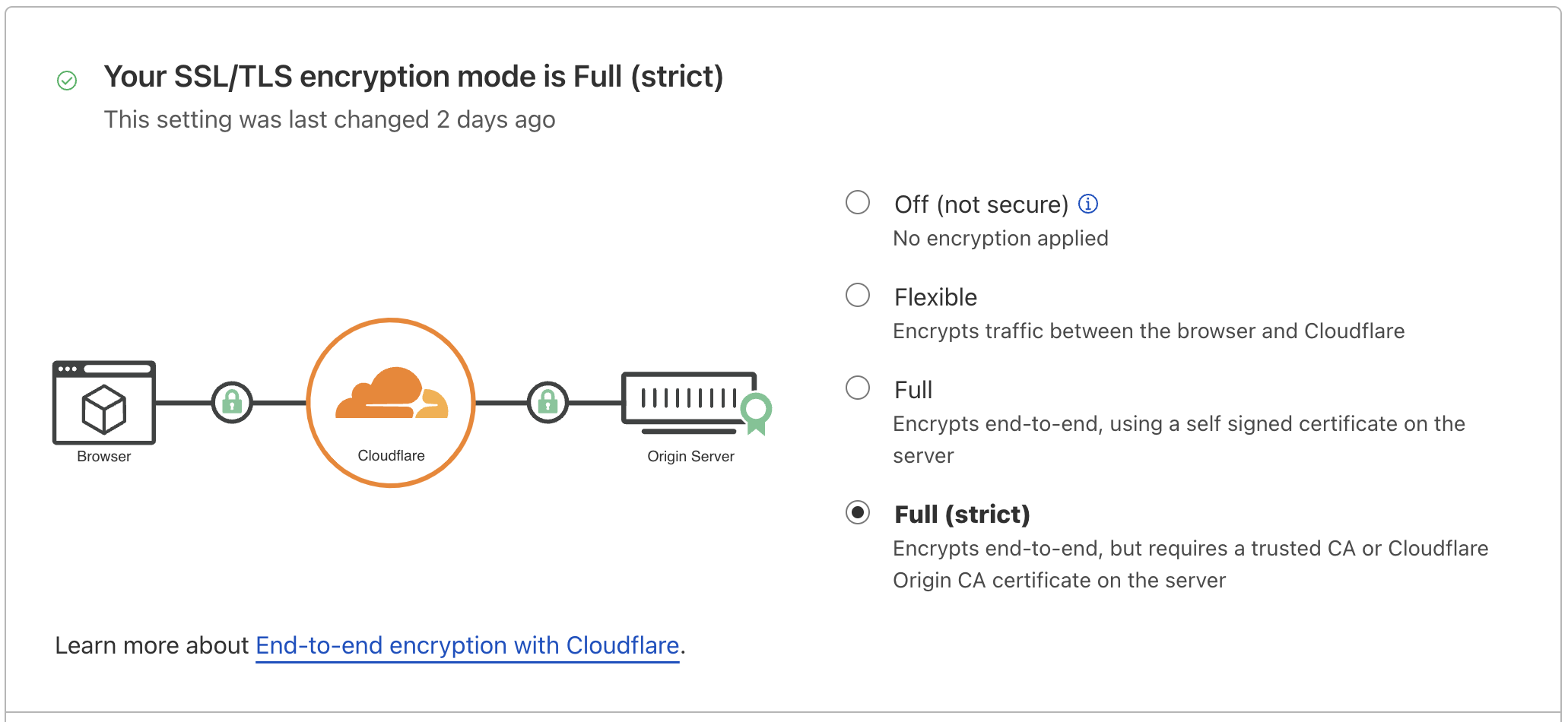Enable Flexible encryption mode
The image size is (1568, 722).
[x=858, y=296]
